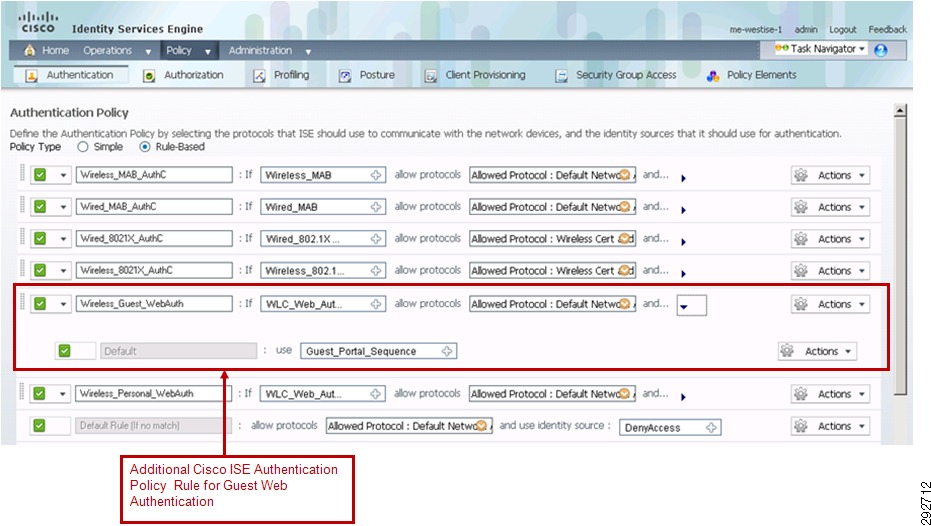Screen dimensions: 931x526
Task: Click gear icon in Wireless_MAB_AuthC row
Action: click(x=801, y=175)
